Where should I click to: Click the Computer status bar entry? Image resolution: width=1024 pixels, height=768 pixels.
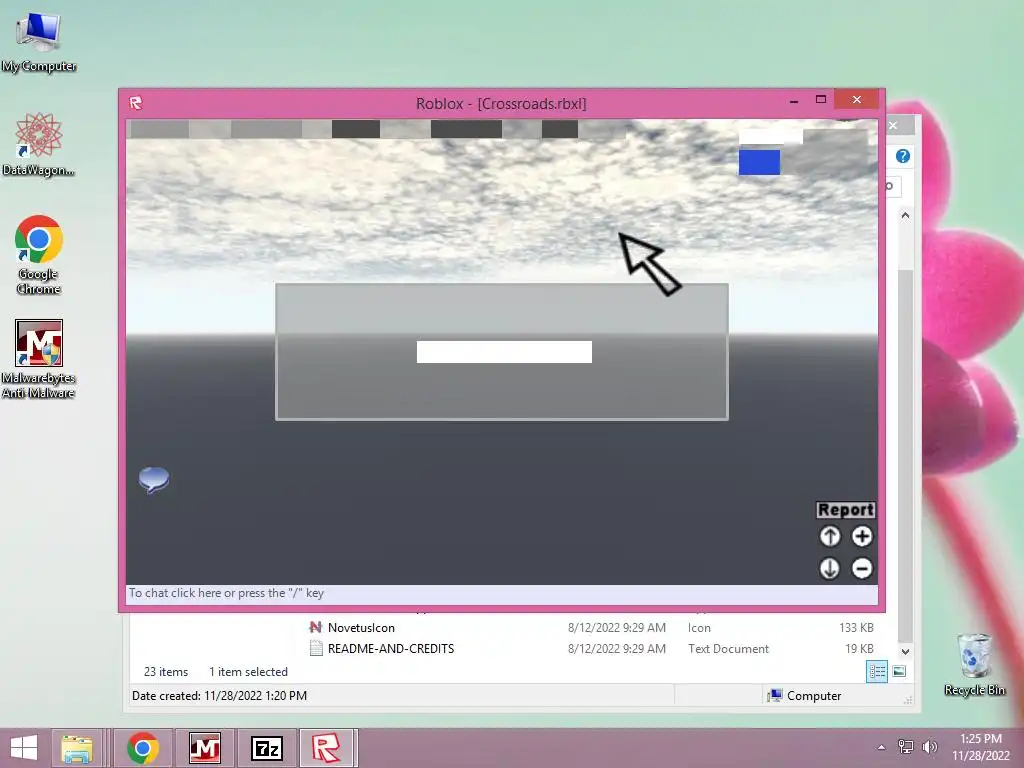(x=805, y=696)
